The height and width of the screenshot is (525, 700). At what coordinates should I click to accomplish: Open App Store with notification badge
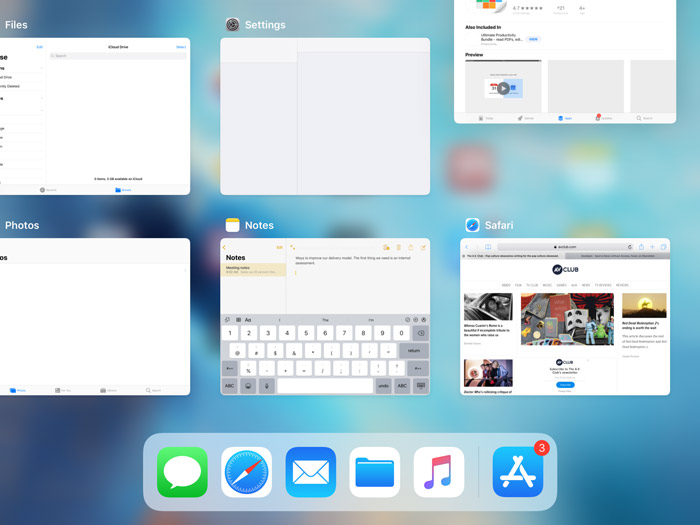tap(518, 472)
